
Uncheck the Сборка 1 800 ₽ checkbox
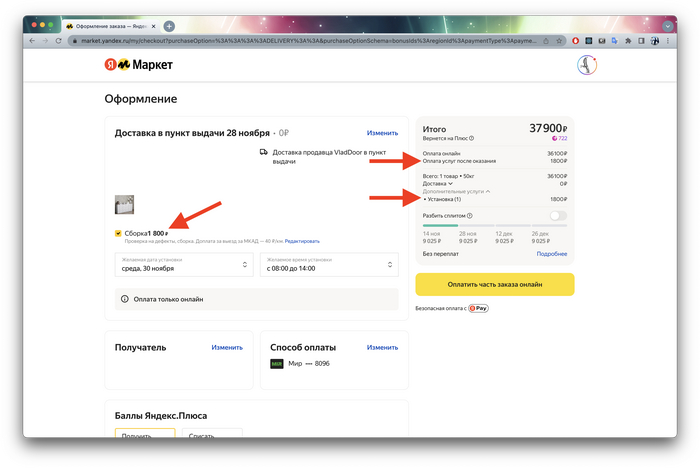[118, 233]
